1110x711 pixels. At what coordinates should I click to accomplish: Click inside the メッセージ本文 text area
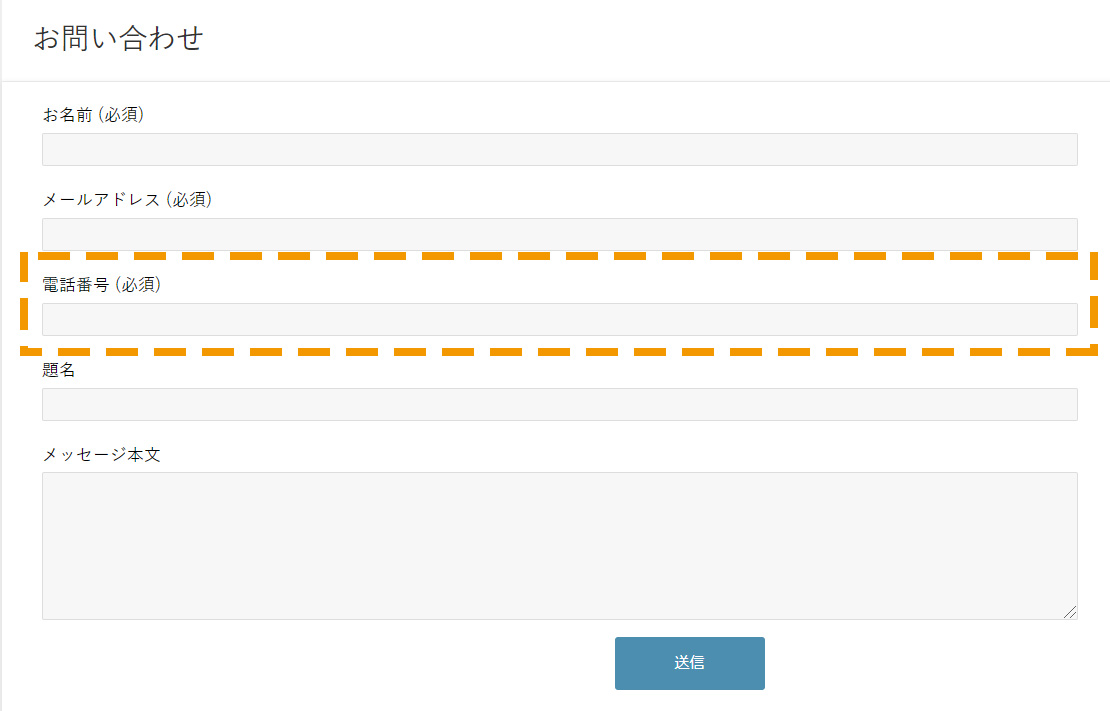[559, 545]
